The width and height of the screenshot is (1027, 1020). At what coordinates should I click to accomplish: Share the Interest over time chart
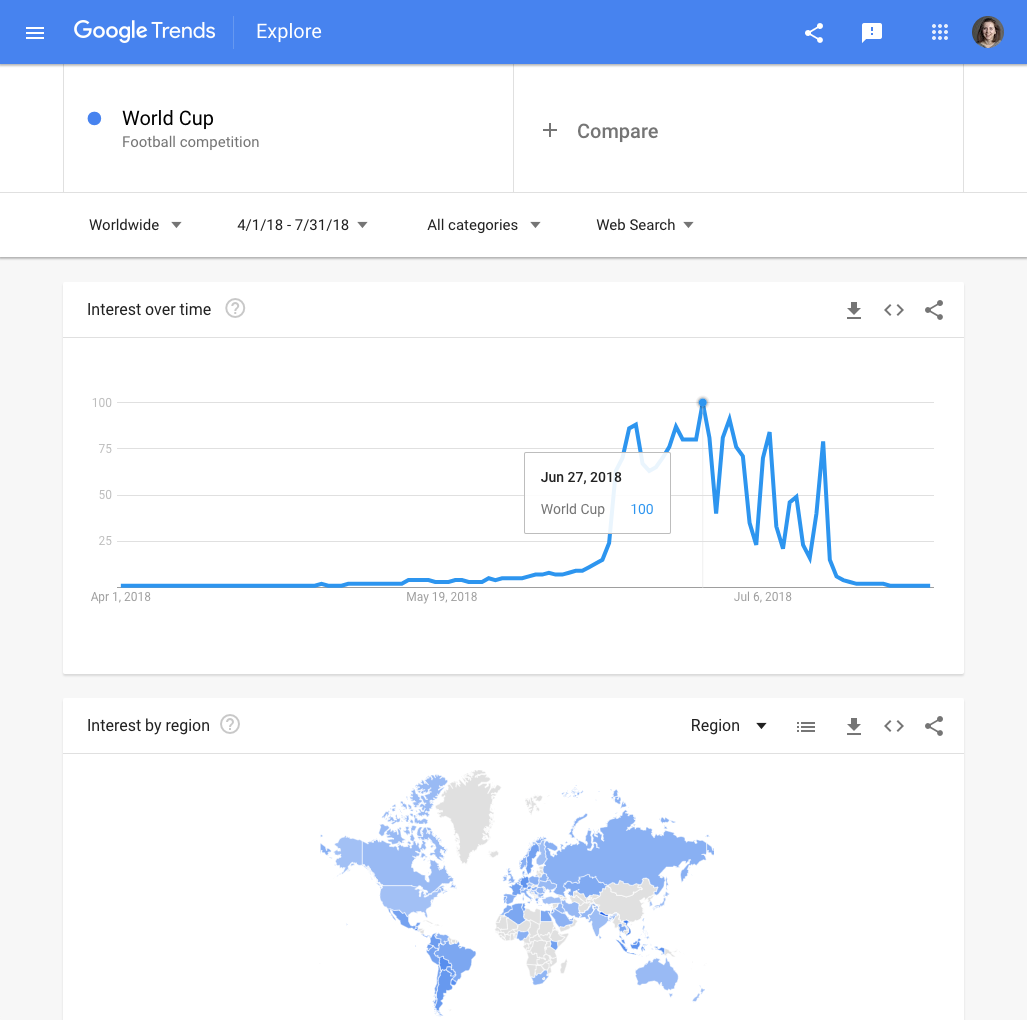click(x=934, y=310)
